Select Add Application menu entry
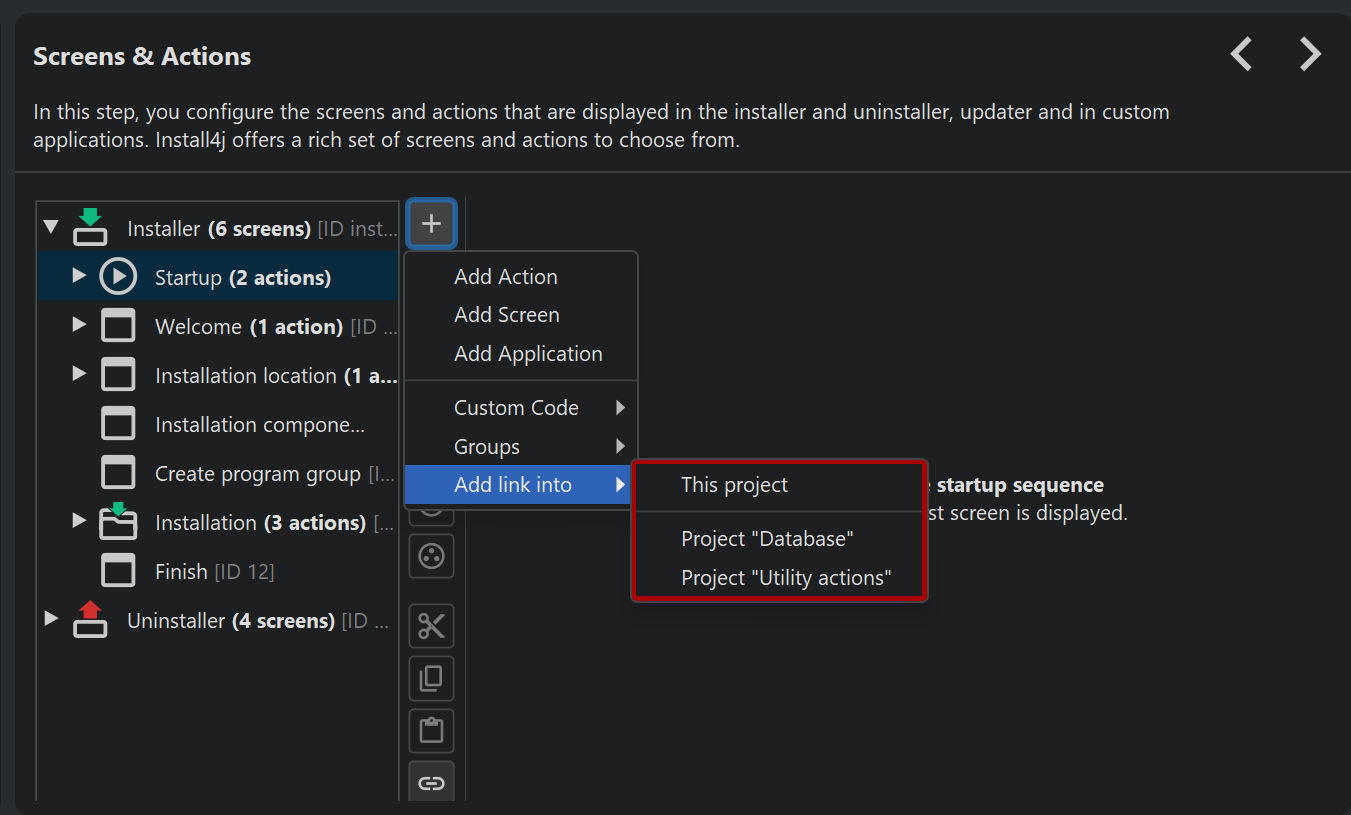Screen dimensions: 1351x815 click(x=528, y=354)
